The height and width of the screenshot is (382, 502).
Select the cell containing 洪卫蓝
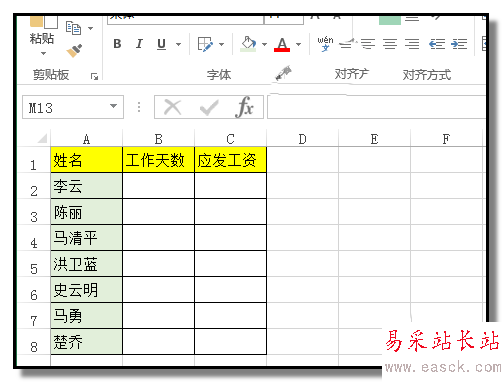coord(86,264)
